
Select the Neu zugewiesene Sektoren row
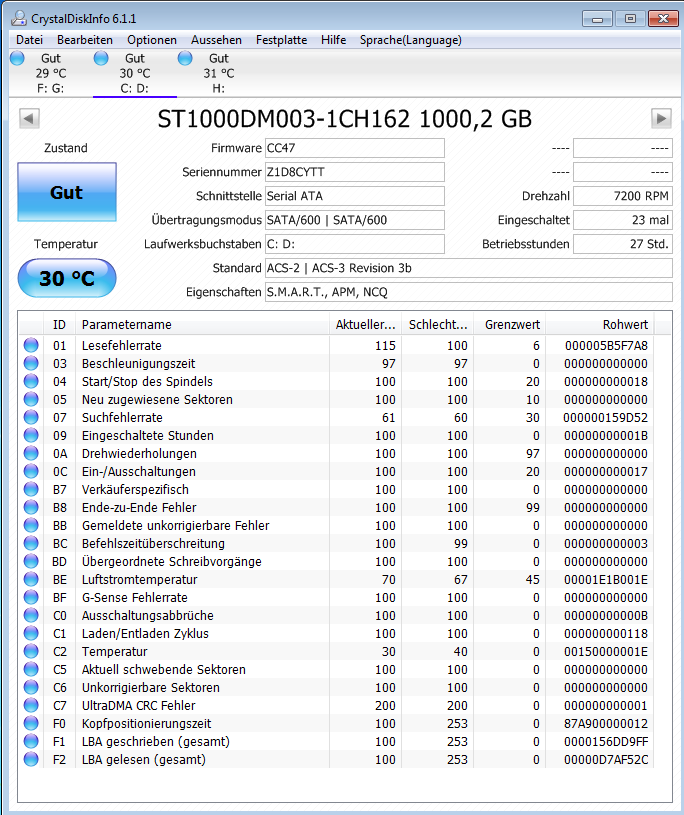tap(336, 399)
